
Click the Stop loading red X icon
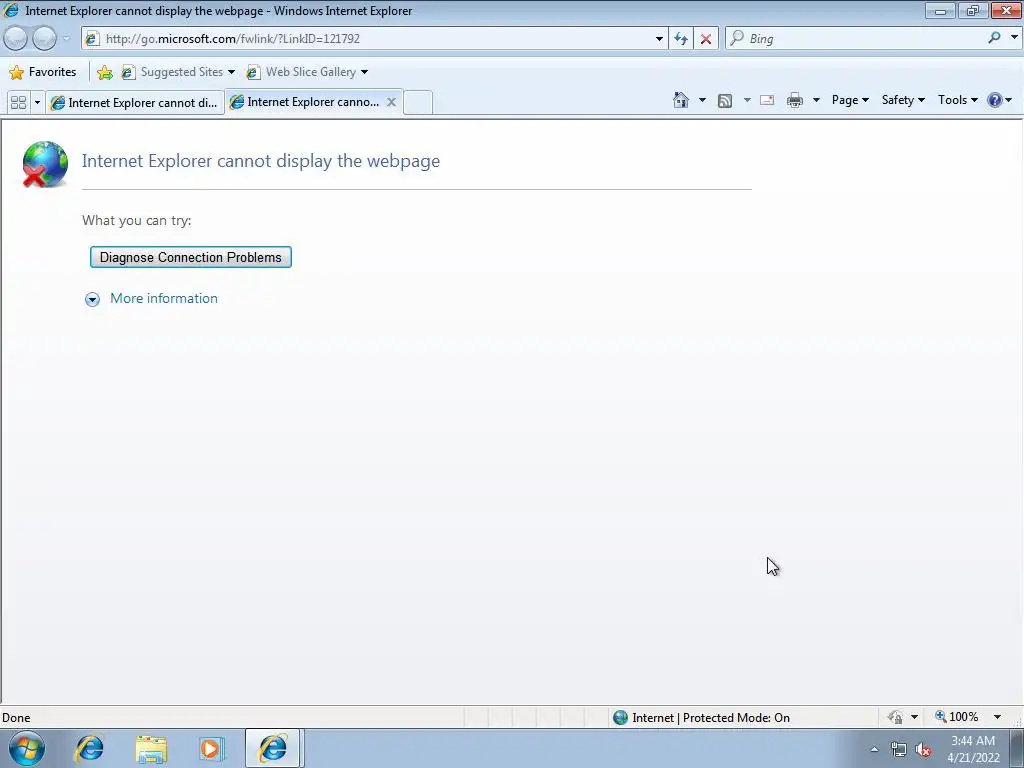click(706, 39)
